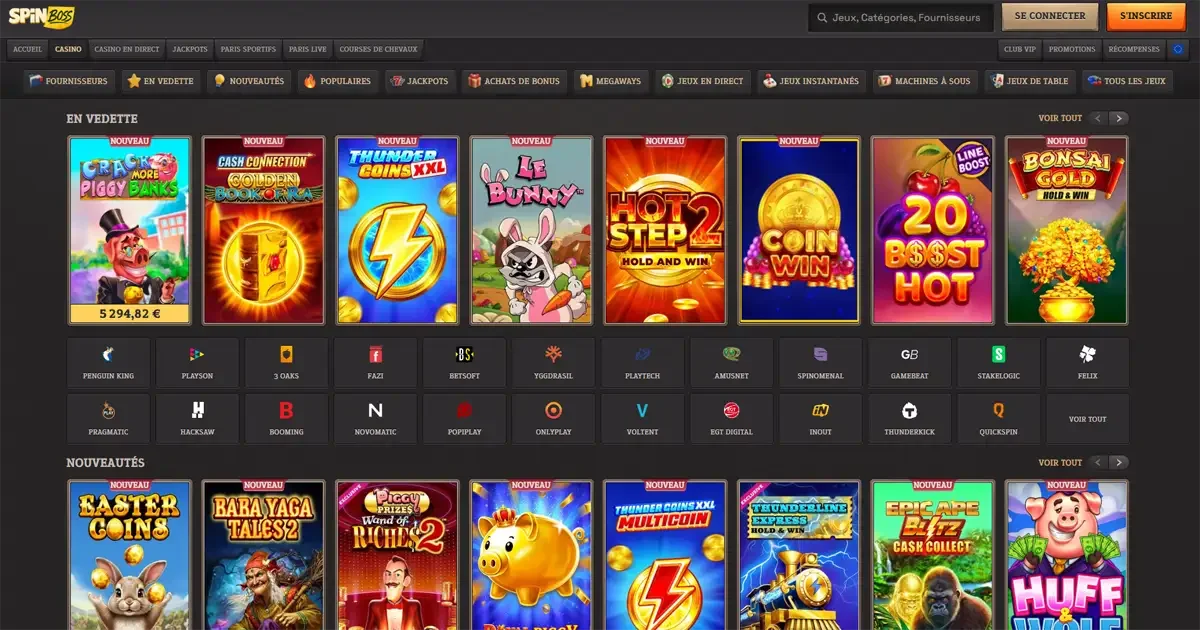Open the Fournisseurs category
The image size is (1200, 630).
tap(69, 81)
